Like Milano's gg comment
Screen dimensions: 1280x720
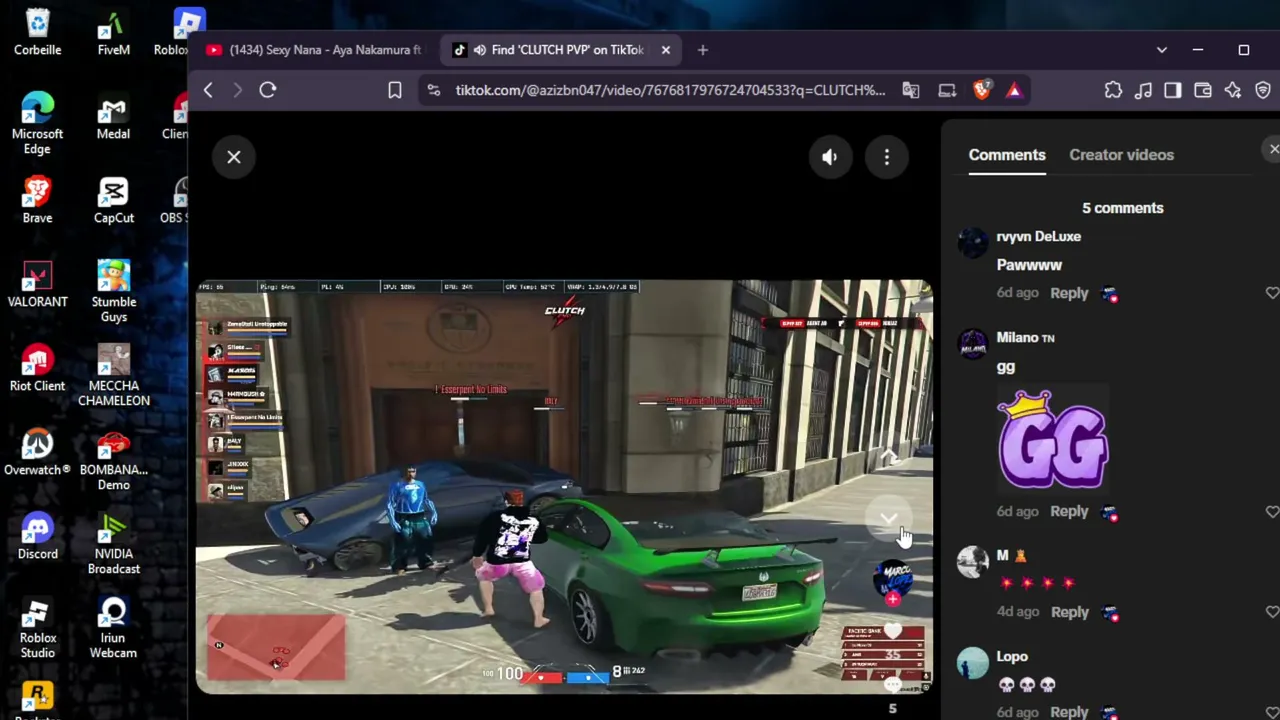1272,511
